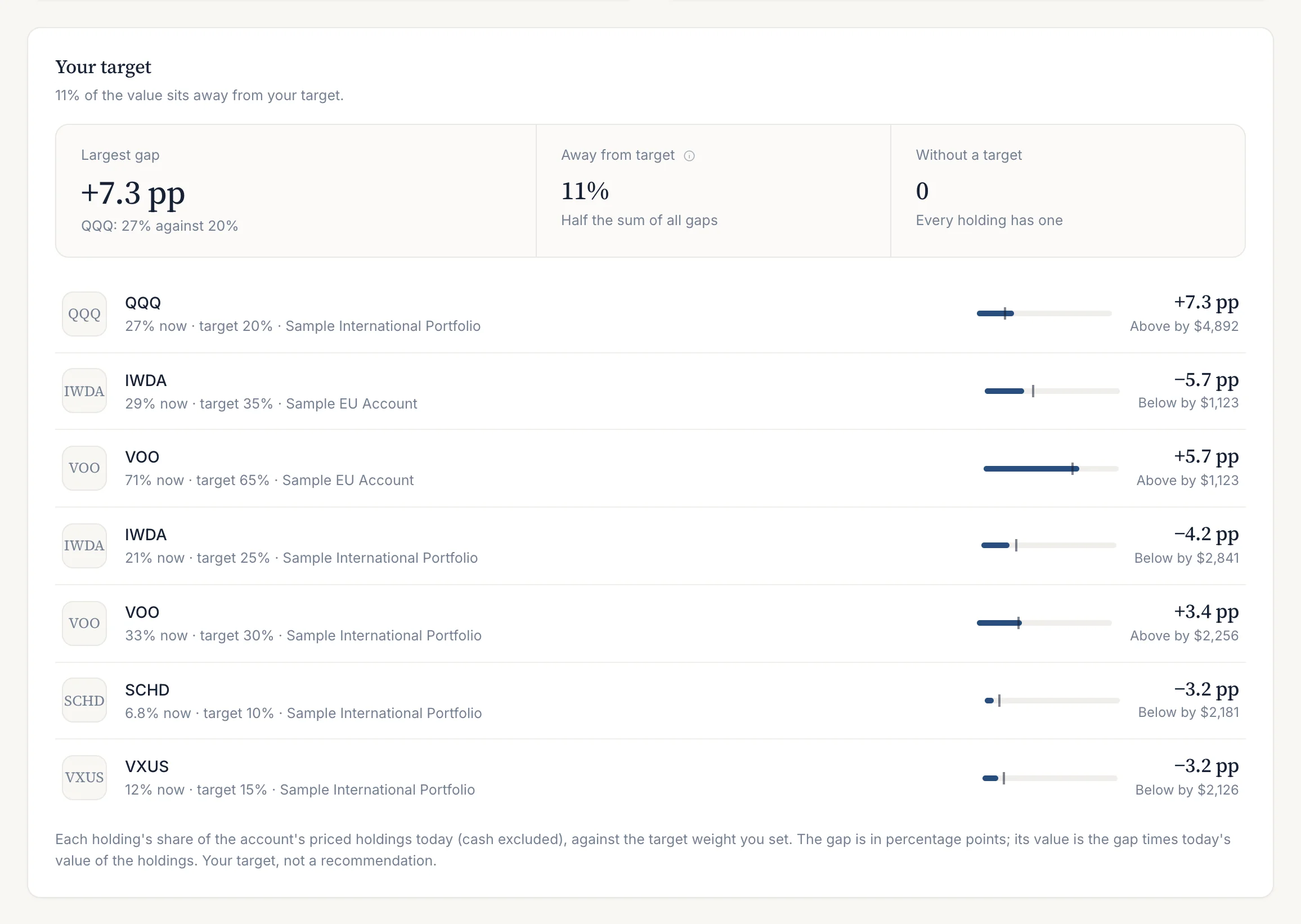Click the IWDA 21% now allocation bar
The height and width of the screenshot is (924, 1301).
pos(1048,545)
